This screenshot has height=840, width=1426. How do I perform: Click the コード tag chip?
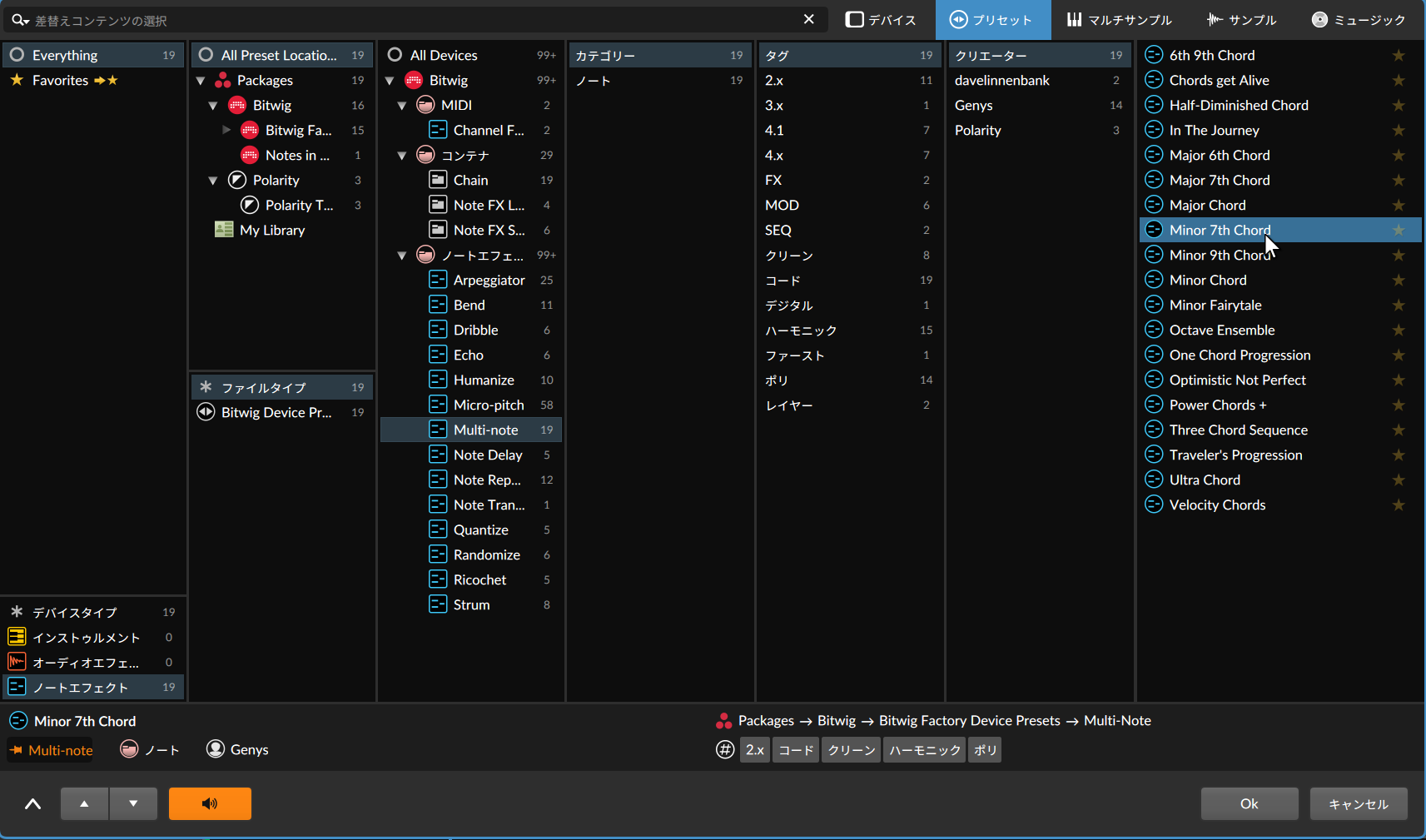coord(796,750)
